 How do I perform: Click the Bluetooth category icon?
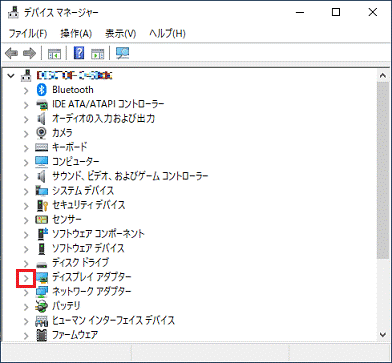click(x=41, y=90)
